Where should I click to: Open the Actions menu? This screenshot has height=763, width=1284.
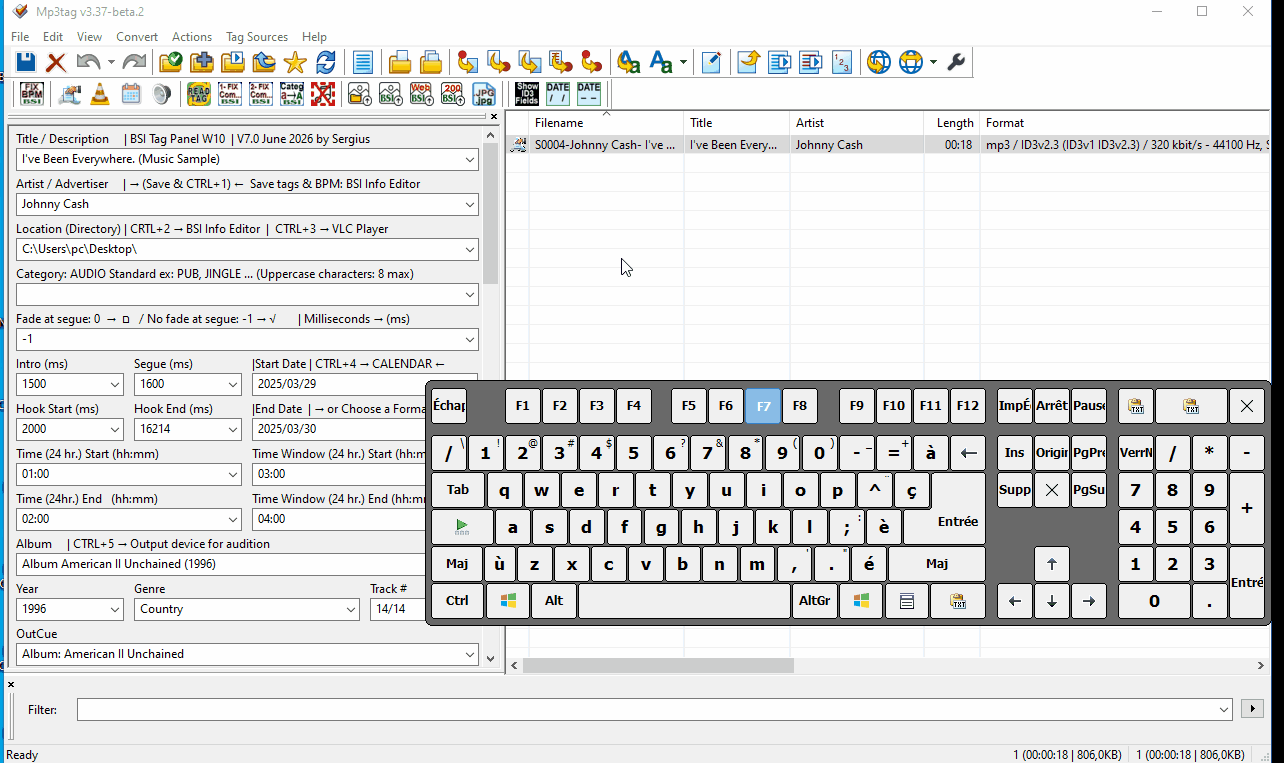(192, 37)
